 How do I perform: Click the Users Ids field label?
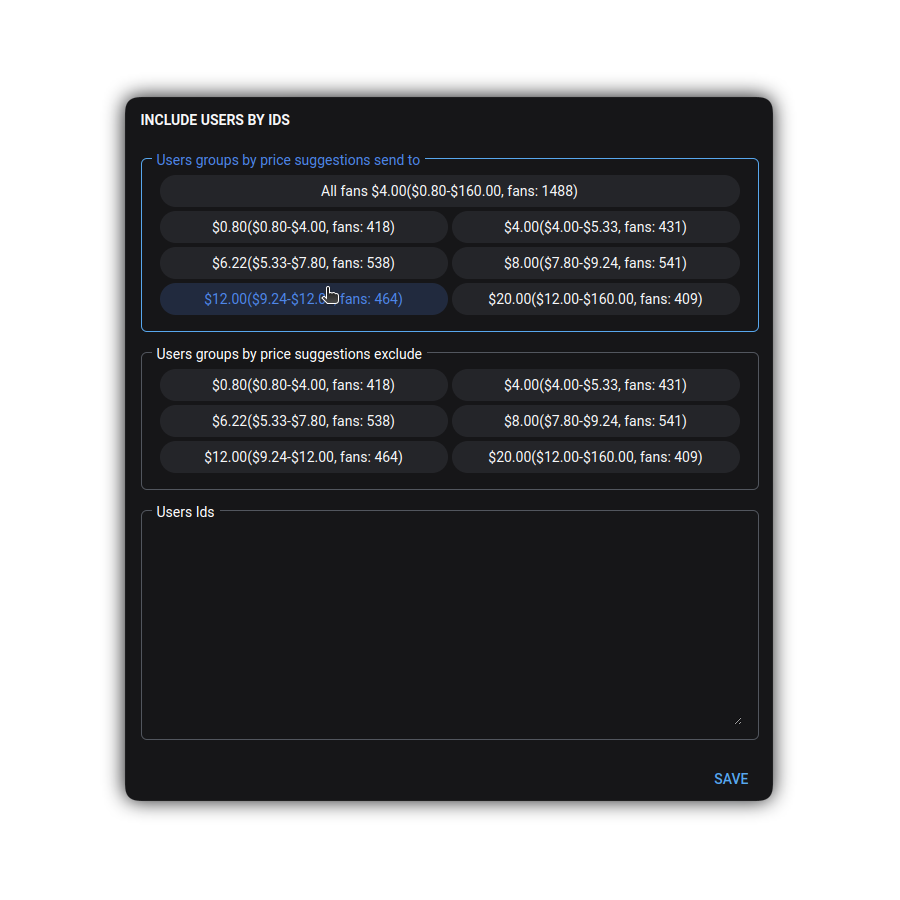point(185,512)
